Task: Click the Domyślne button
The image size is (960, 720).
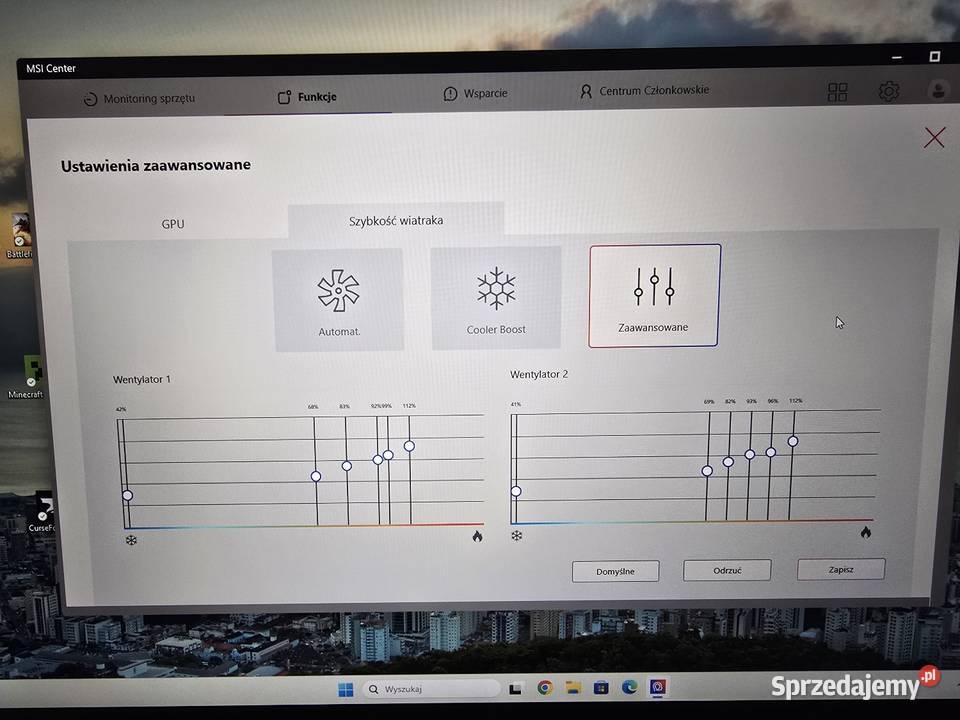Action: click(x=615, y=571)
